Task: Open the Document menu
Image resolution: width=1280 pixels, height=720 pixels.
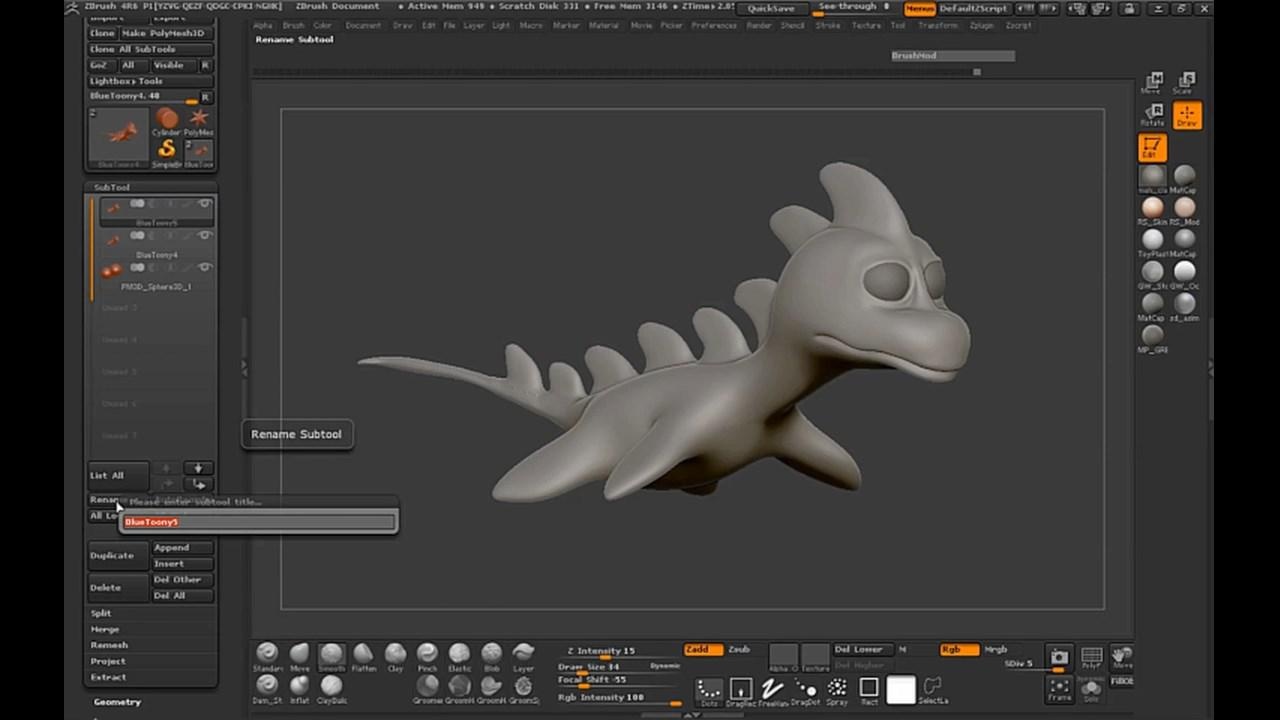Action: coord(363,25)
